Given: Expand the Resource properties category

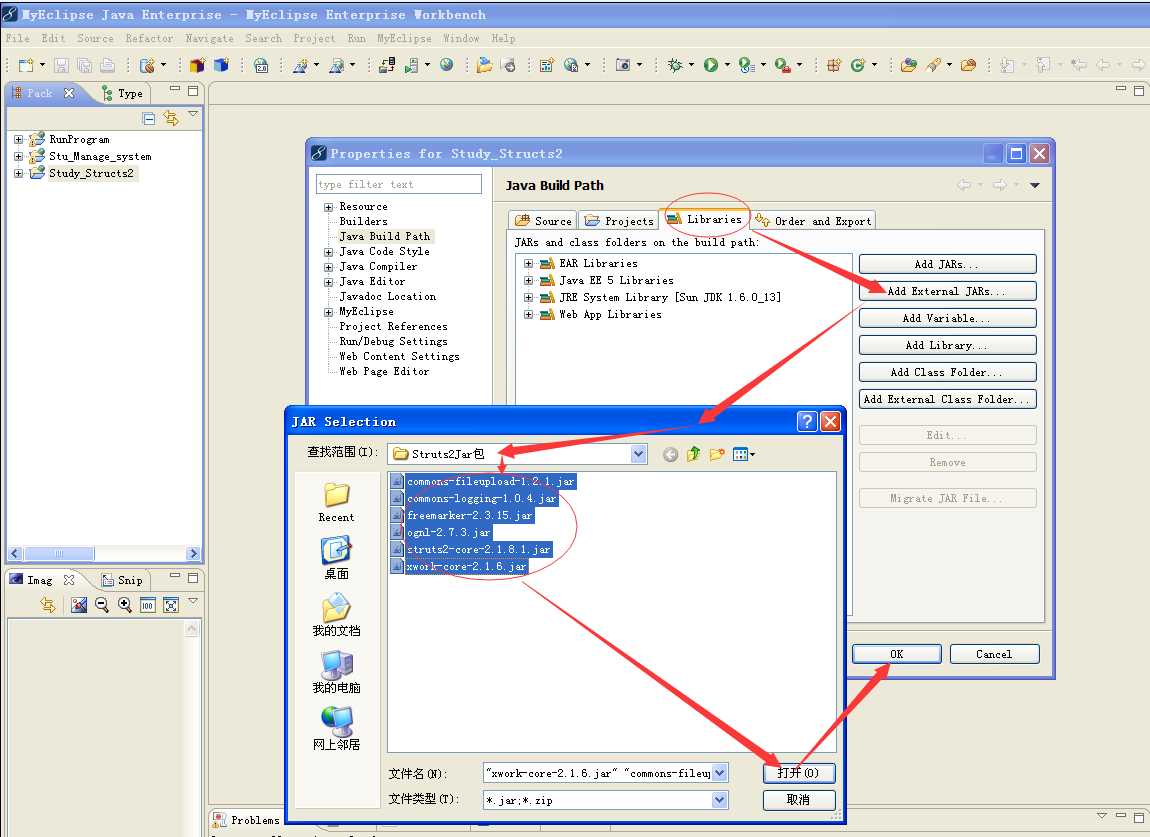Looking at the screenshot, I should 329,208.
